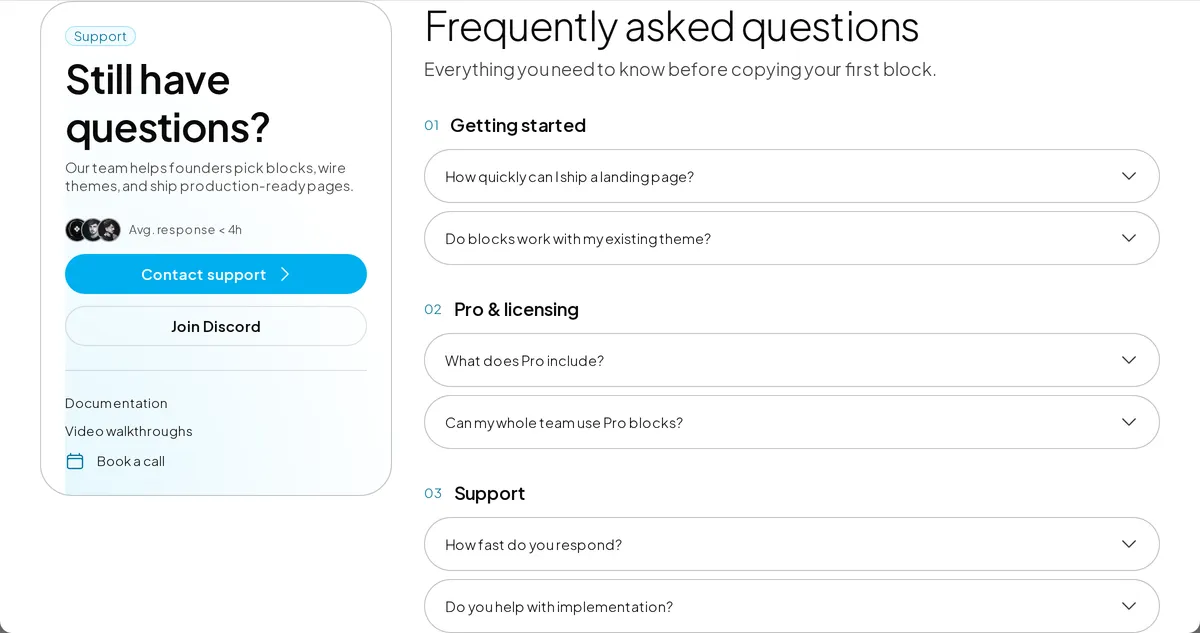Screen dimensions: 1200x633
Task: Expand 'Do you help with implementation?' question
Action: (792, 606)
